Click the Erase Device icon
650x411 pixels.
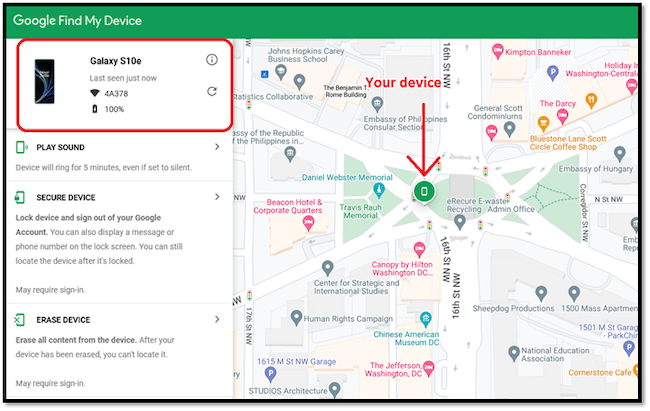(x=19, y=320)
